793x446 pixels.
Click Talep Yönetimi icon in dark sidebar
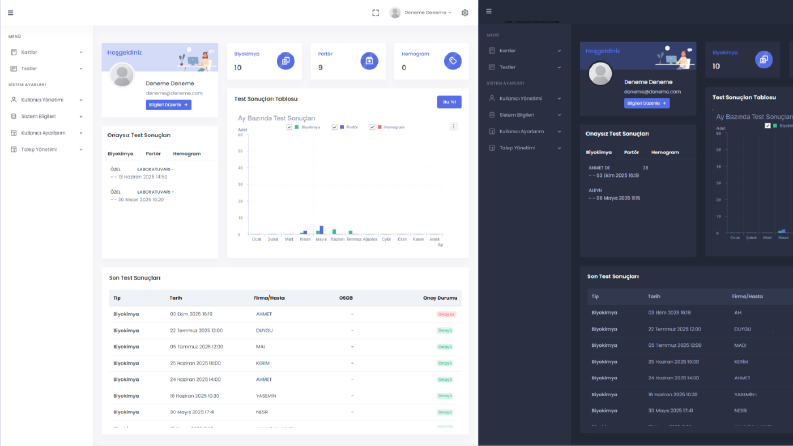click(492, 148)
